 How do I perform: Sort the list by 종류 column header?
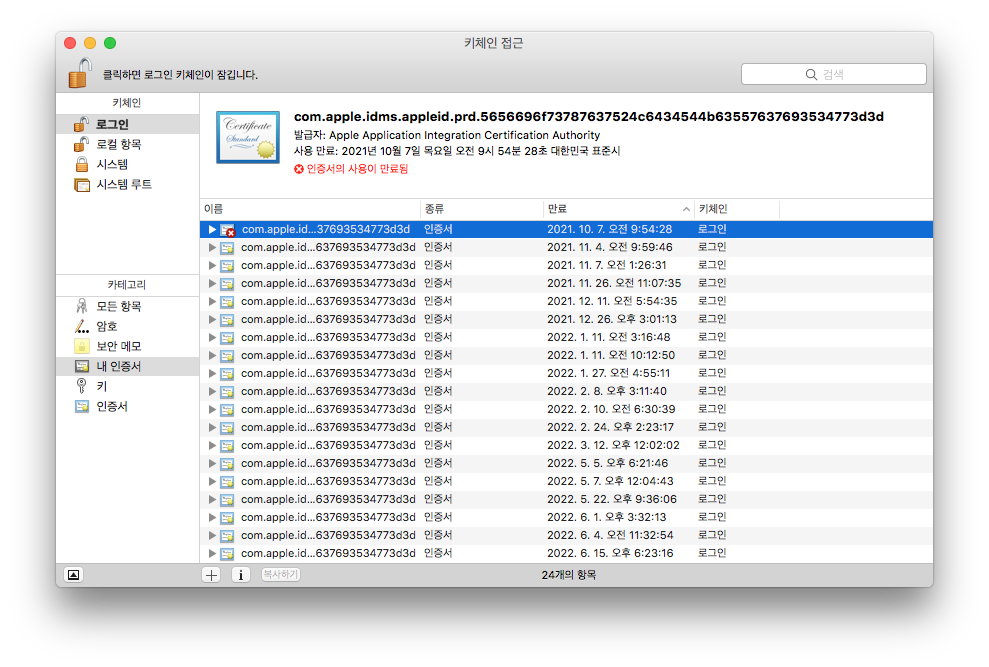(481, 209)
